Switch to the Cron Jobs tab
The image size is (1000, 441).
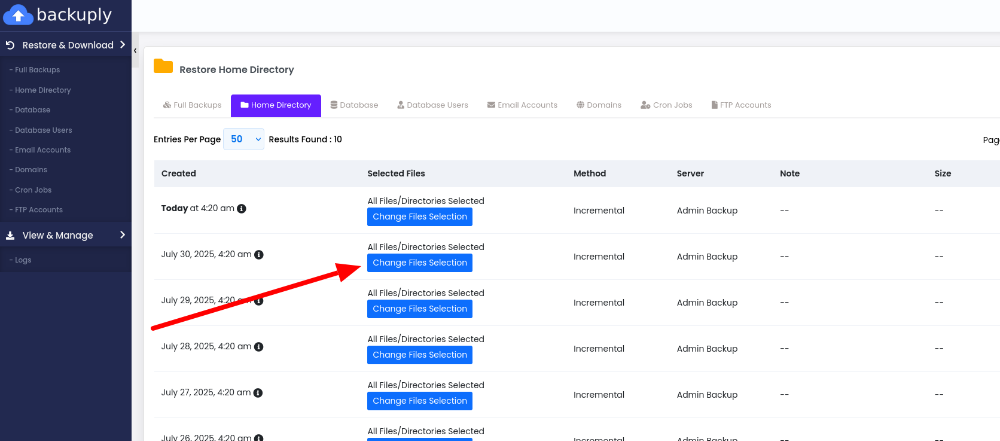[666, 105]
